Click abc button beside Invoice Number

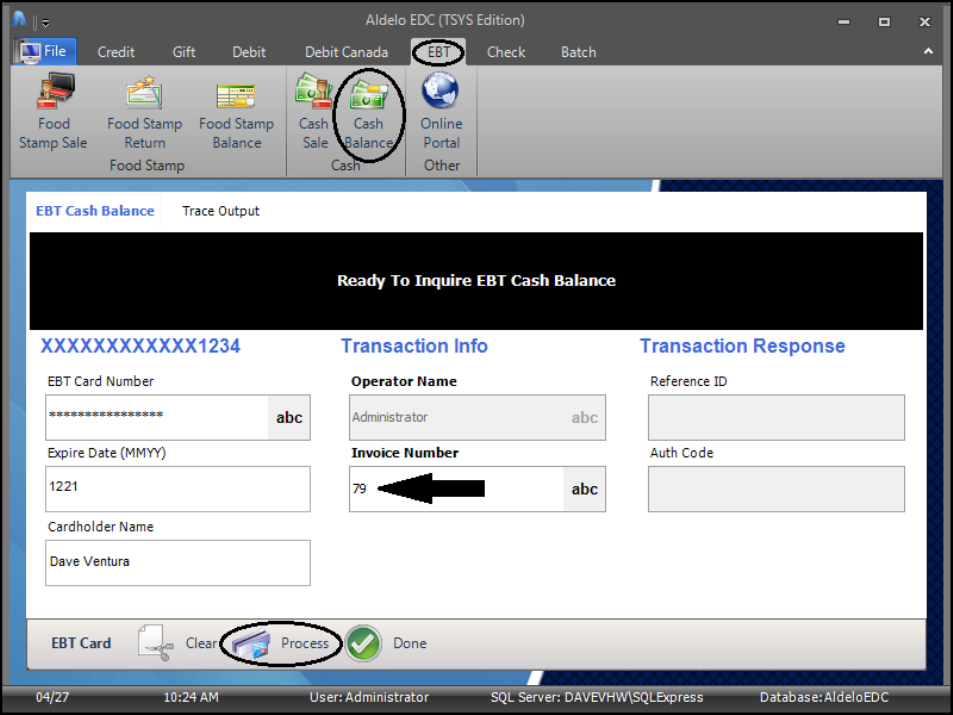[585, 489]
